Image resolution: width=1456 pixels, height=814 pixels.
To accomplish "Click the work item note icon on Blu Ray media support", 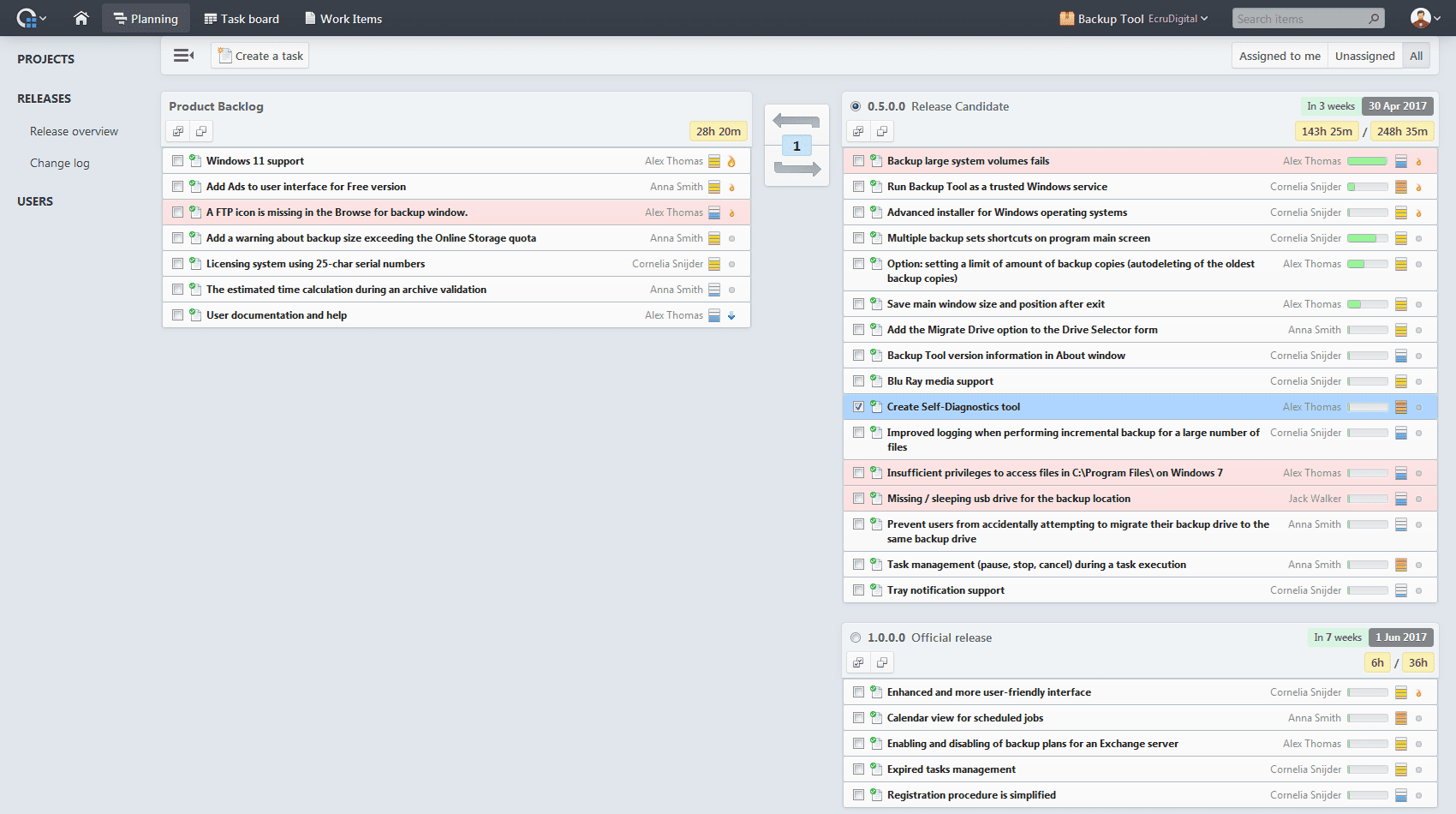I will coord(875,380).
